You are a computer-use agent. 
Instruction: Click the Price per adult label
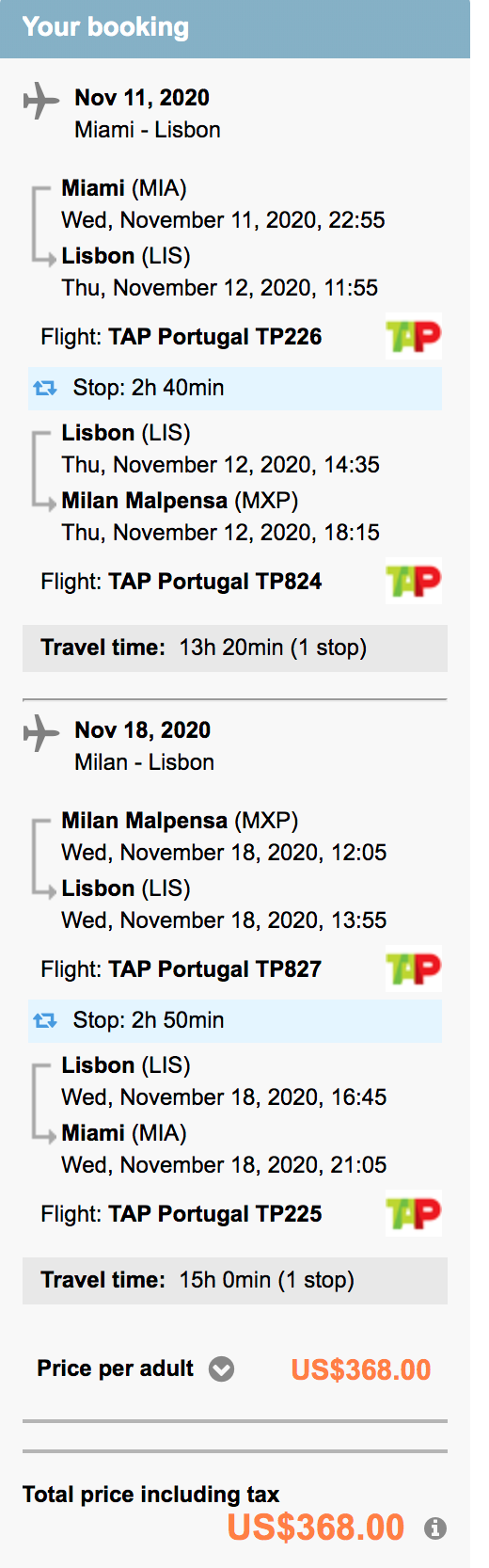[x=115, y=1368]
